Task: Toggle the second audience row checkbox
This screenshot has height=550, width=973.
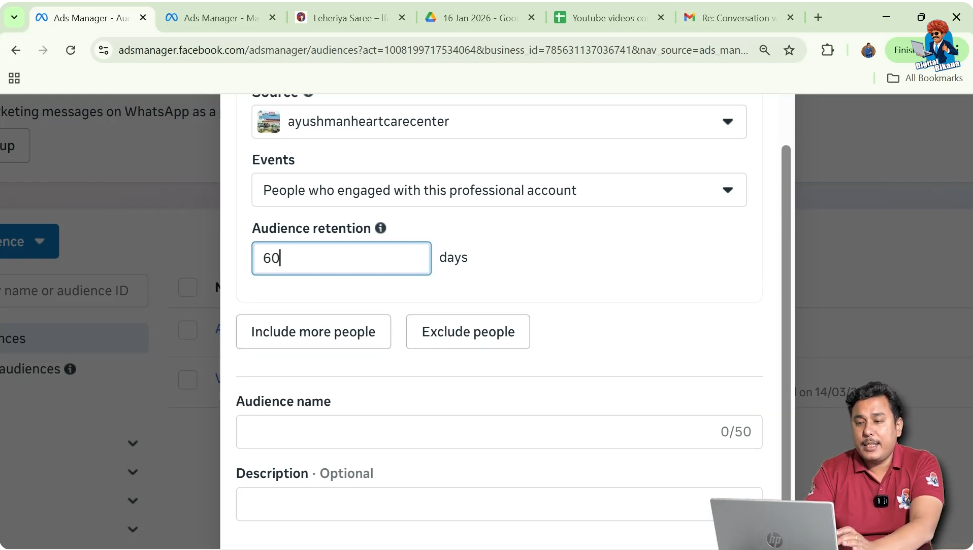Action: click(188, 379)
